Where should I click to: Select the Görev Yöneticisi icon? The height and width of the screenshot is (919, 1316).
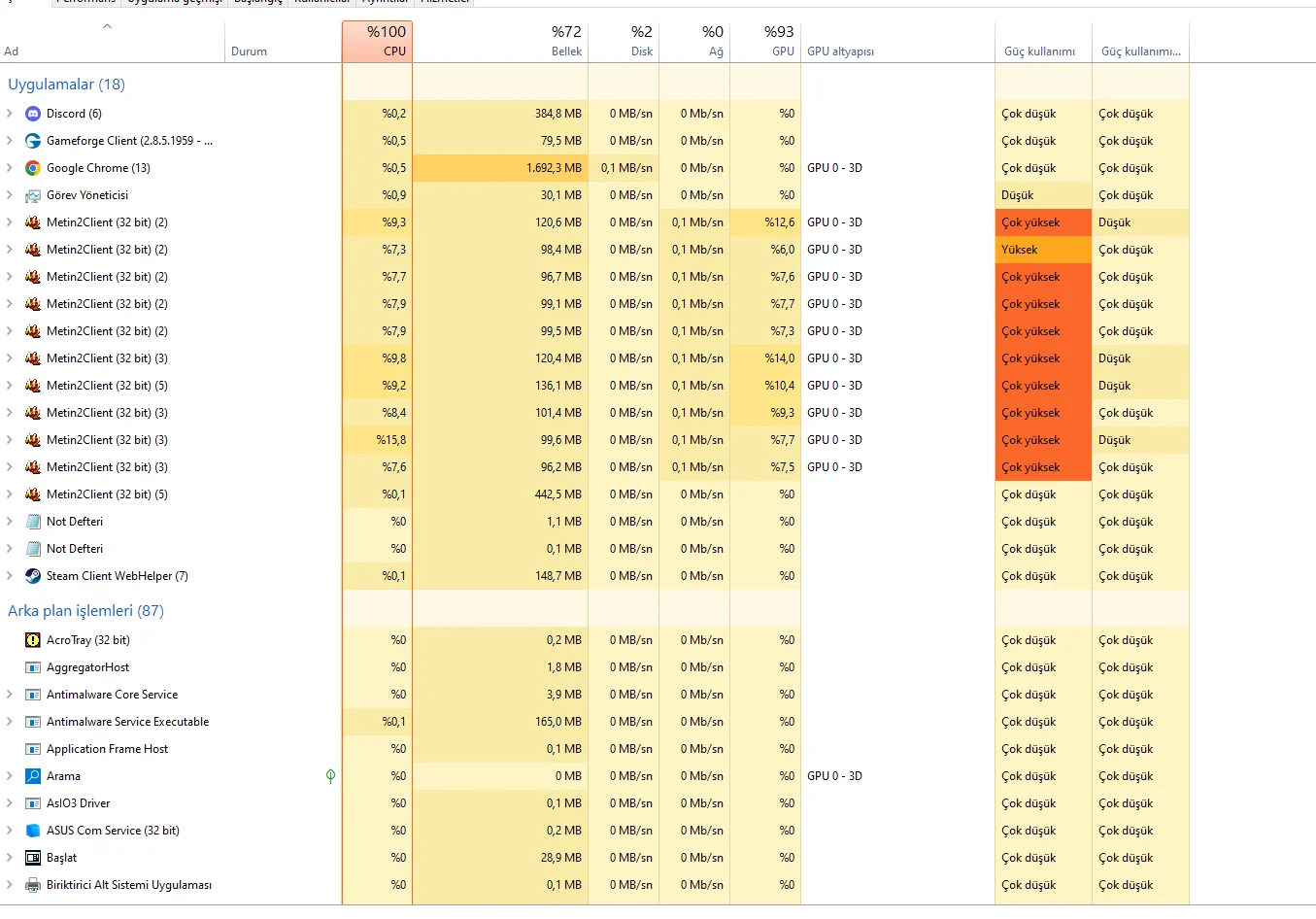coord(33,195)
